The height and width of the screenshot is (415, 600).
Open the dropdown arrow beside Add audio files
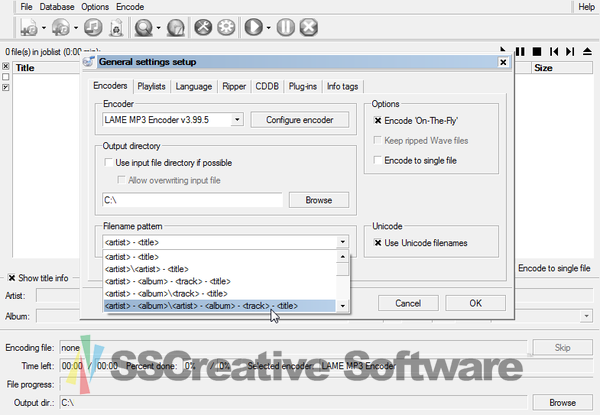[44, 28]
